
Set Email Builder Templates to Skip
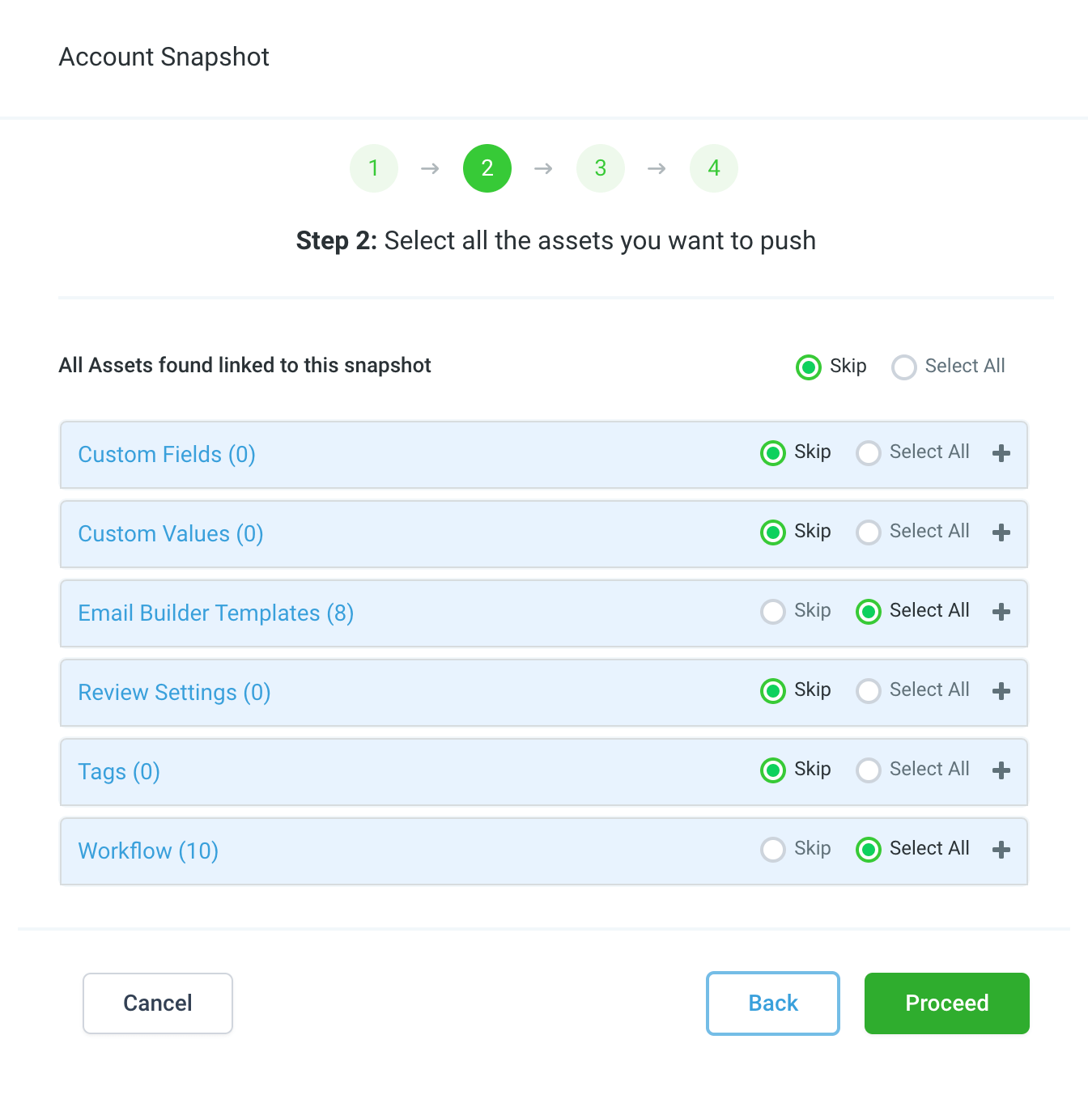tap(773, 612)
